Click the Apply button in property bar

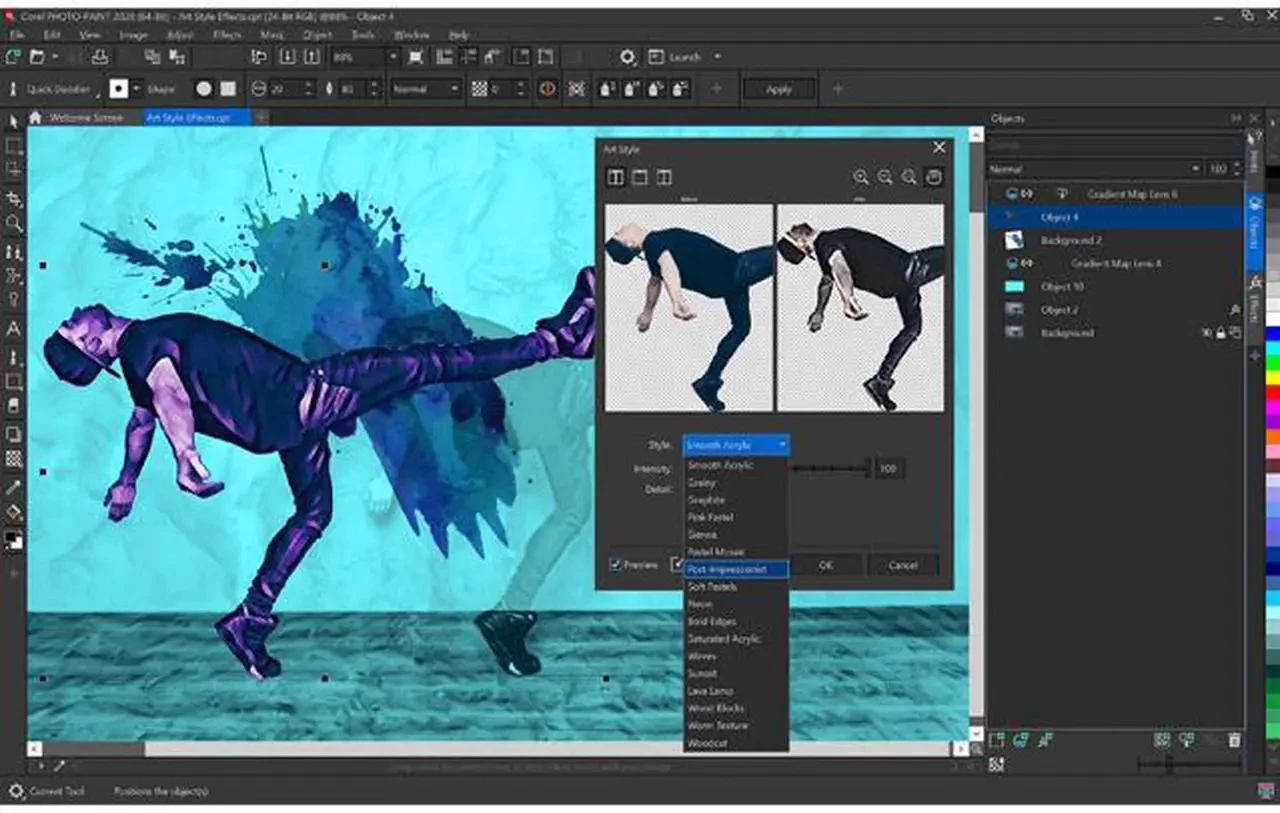pos(778,89)
